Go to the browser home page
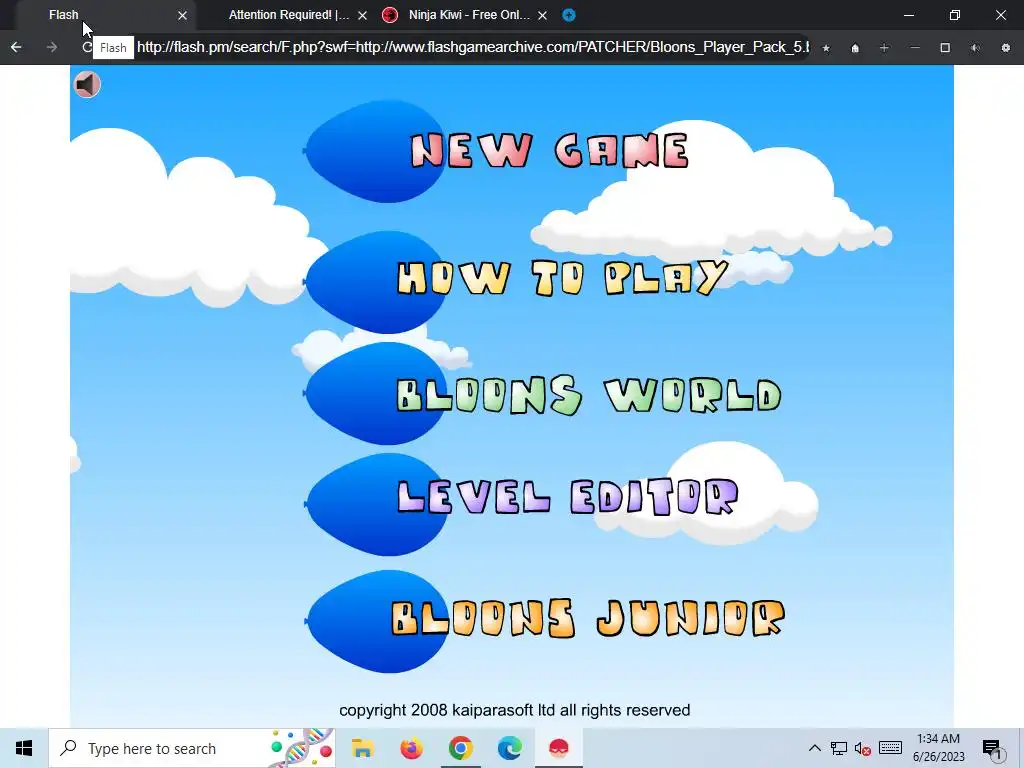 [855, 48]
